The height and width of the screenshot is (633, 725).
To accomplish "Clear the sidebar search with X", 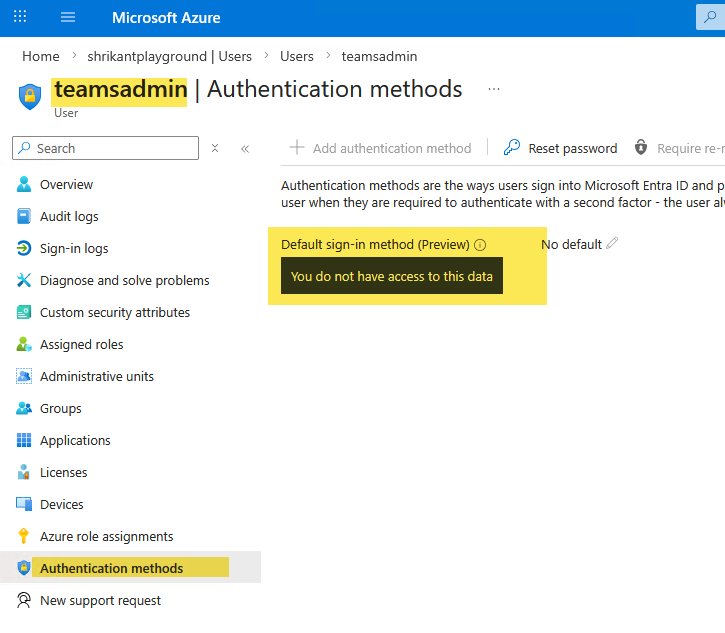I will point(215,148).
